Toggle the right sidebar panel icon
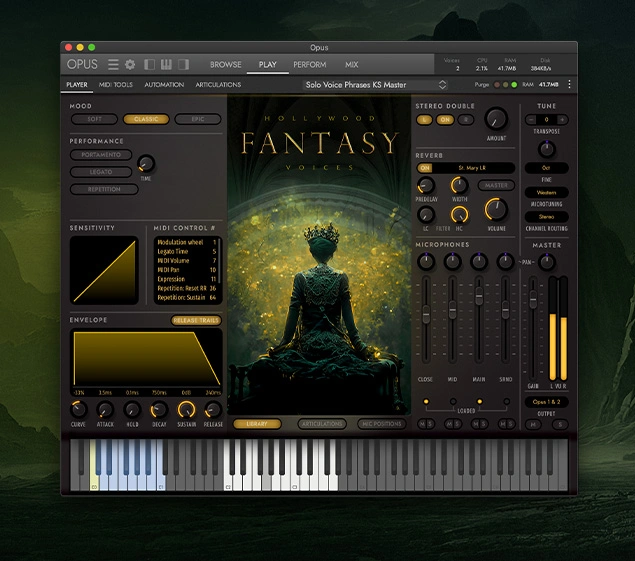 point(183,64)
